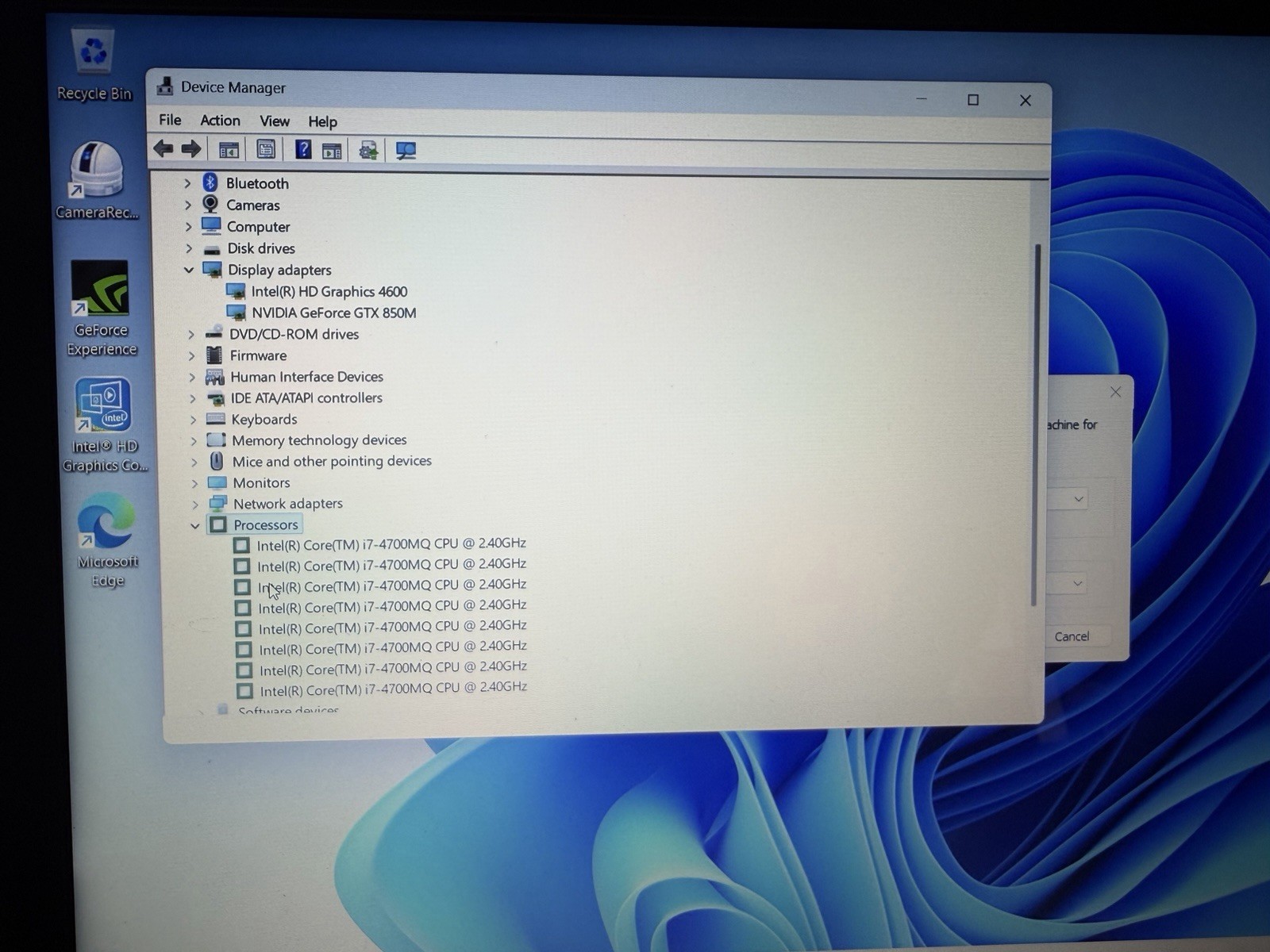Screen dimensions: 1270x952
Task: Expand the DVD/CD-ROM drives category
Action: [191, 334]
